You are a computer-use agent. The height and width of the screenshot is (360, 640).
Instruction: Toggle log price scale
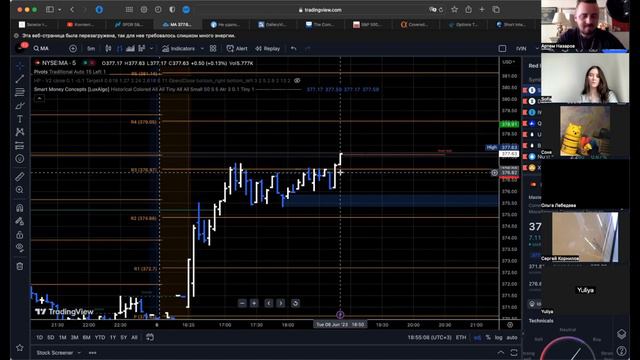498,338
